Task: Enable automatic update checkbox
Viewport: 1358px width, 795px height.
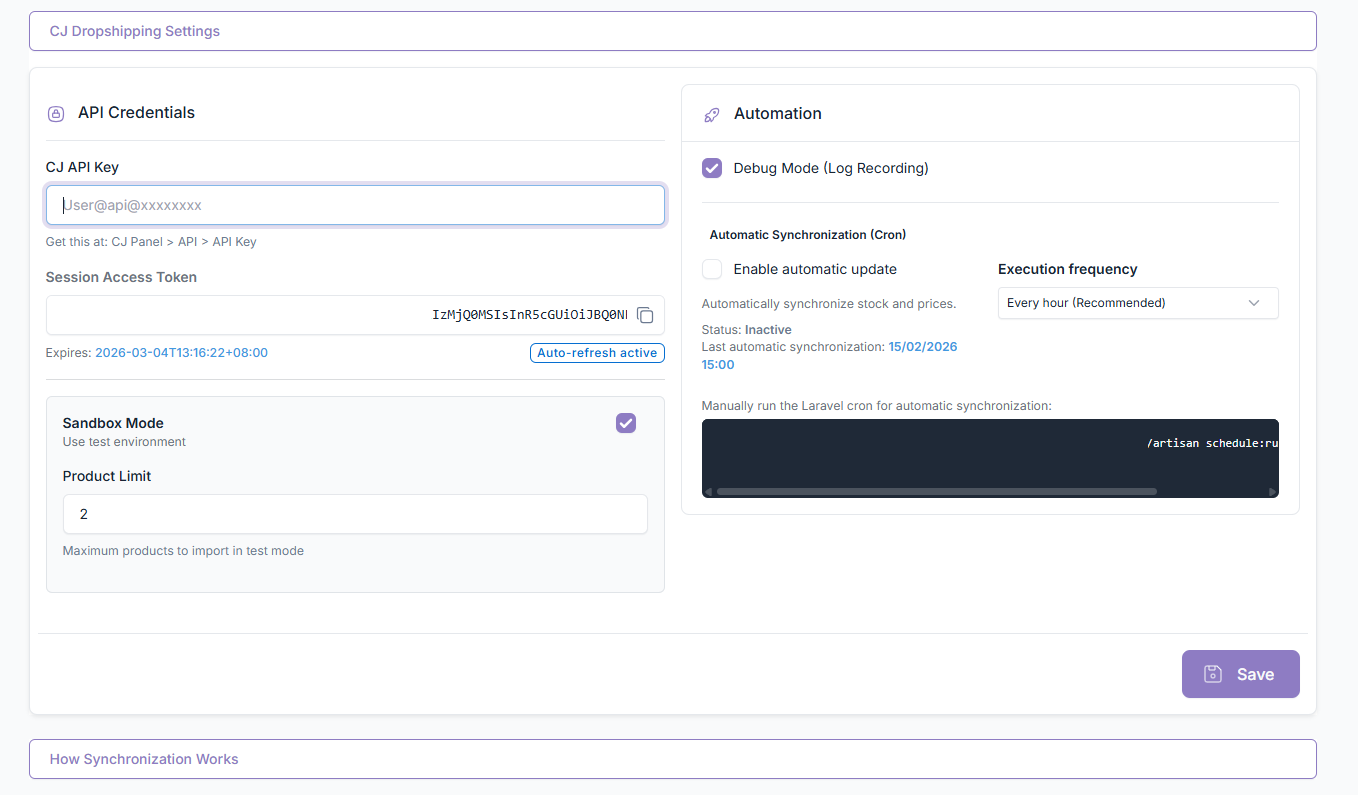Action: point(712,269)
